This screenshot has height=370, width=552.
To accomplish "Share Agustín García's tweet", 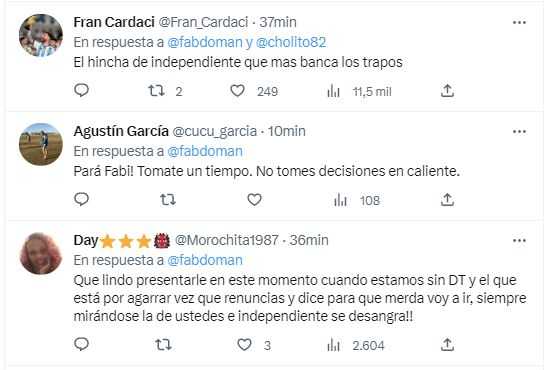I will point(447,200).
